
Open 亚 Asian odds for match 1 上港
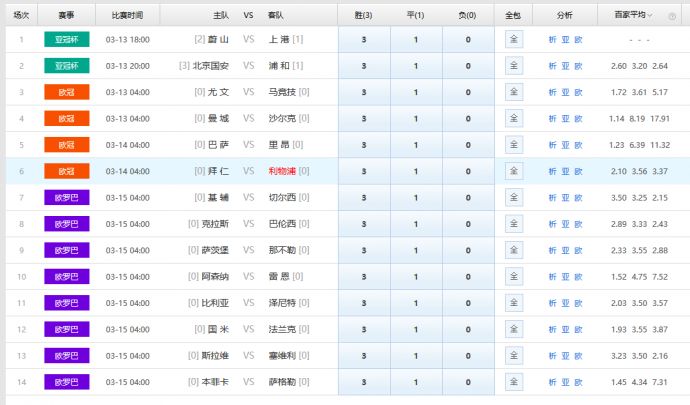point(565,40)
